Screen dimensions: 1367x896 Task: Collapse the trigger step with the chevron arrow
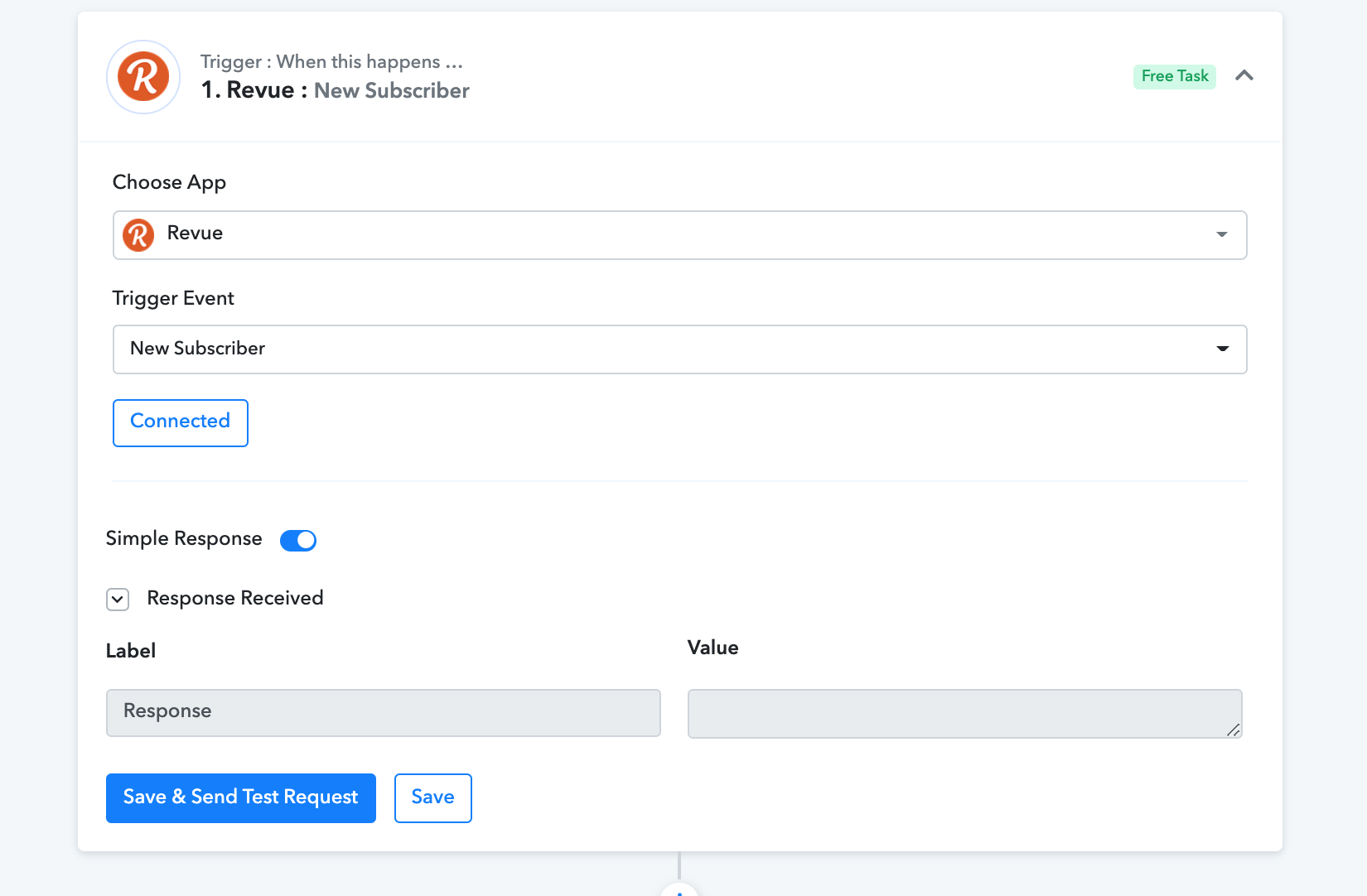[x=1244, y=75]
